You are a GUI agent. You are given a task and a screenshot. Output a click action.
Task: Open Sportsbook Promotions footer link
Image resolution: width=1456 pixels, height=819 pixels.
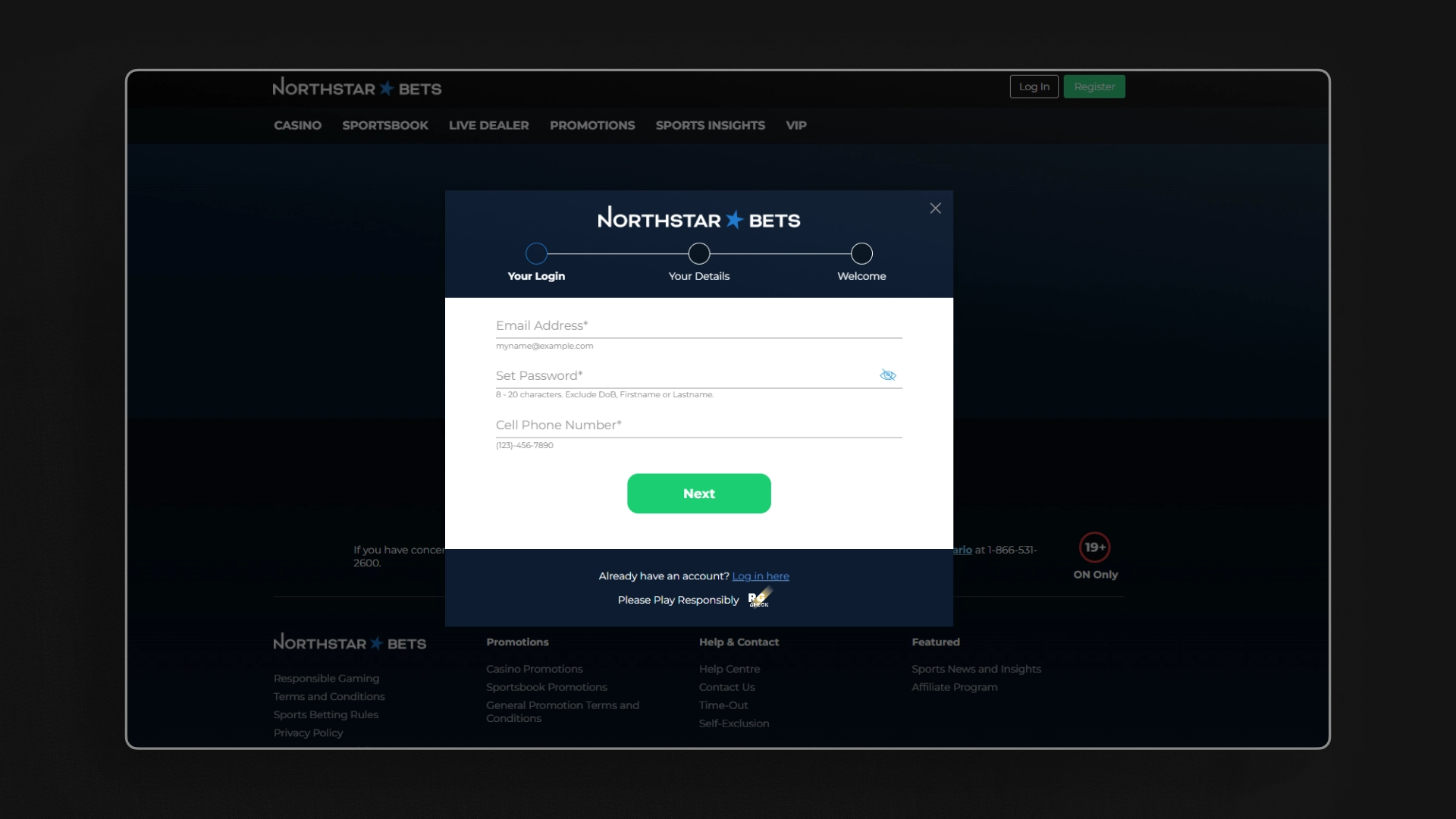tap(547, 688)
